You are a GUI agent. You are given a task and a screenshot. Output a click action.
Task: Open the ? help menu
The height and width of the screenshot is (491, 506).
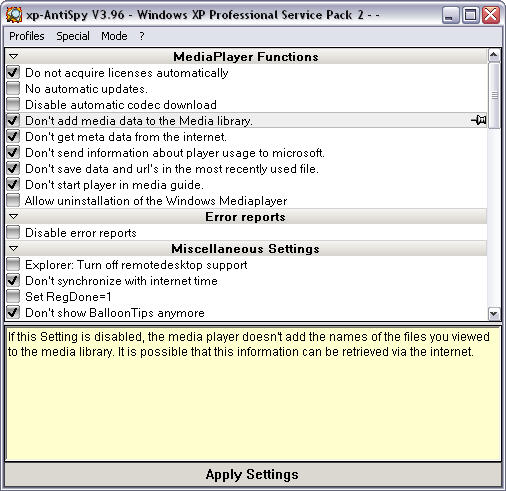(x=142, y=36)
